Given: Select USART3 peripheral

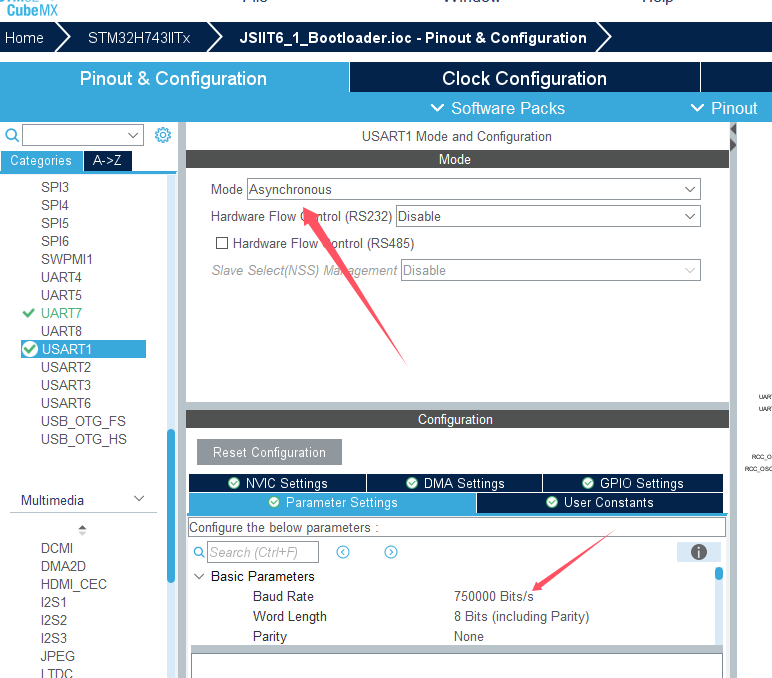Looking at the screenshot, I should click(x=66, y=385).
